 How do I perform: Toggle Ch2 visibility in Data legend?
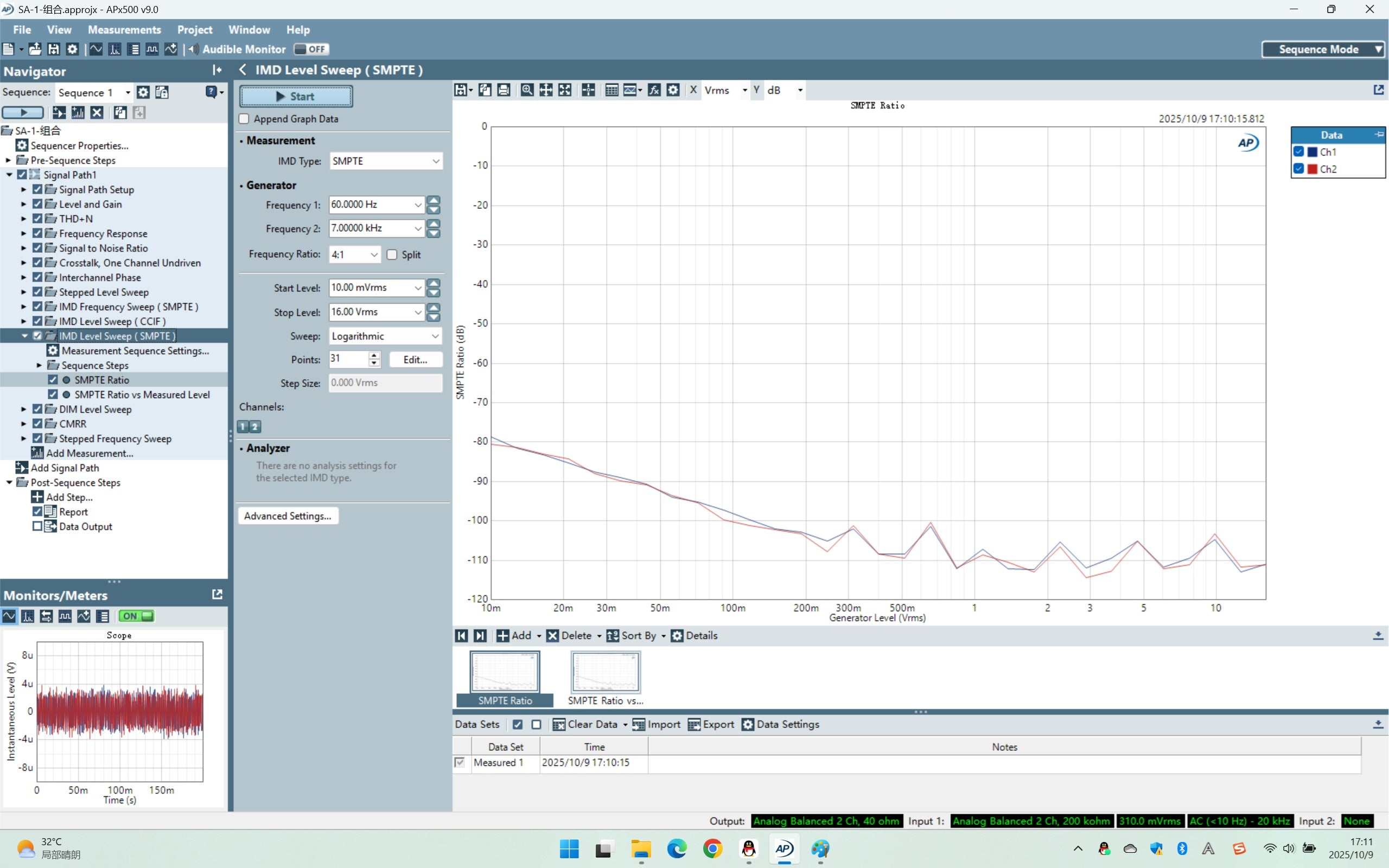(x=1299, y=169)
